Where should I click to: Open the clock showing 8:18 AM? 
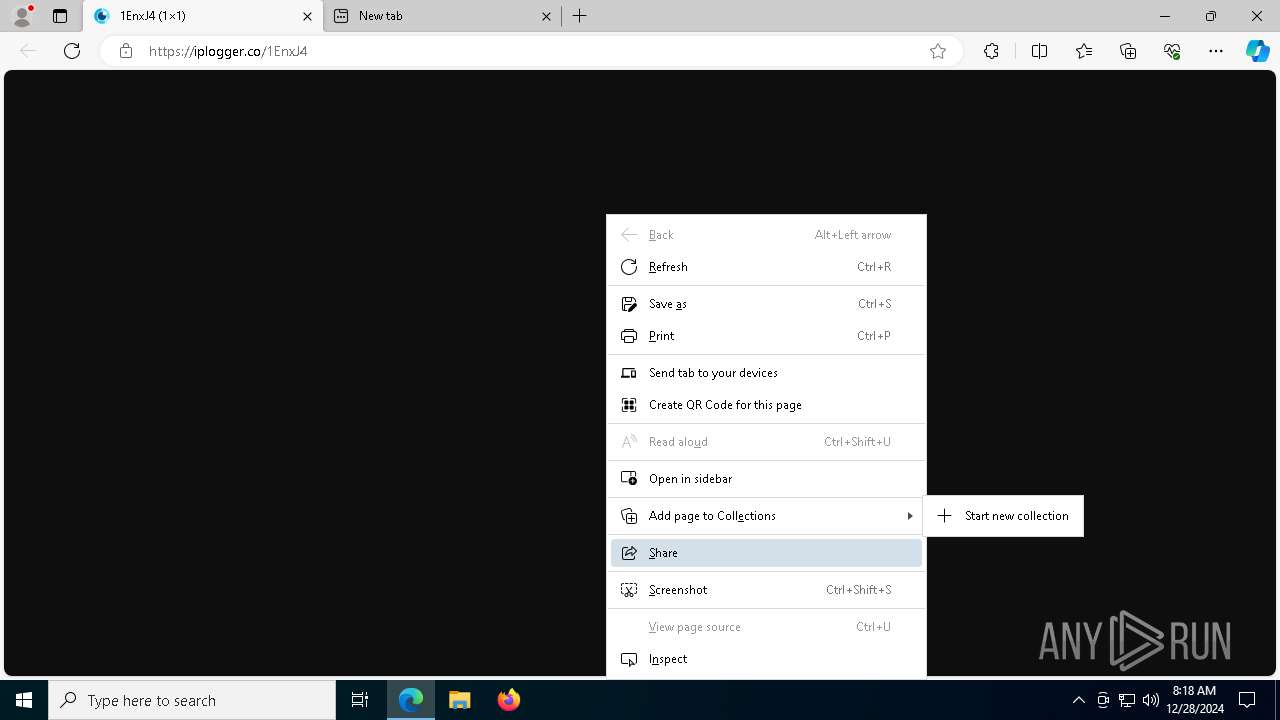[x=1194, y=700]
